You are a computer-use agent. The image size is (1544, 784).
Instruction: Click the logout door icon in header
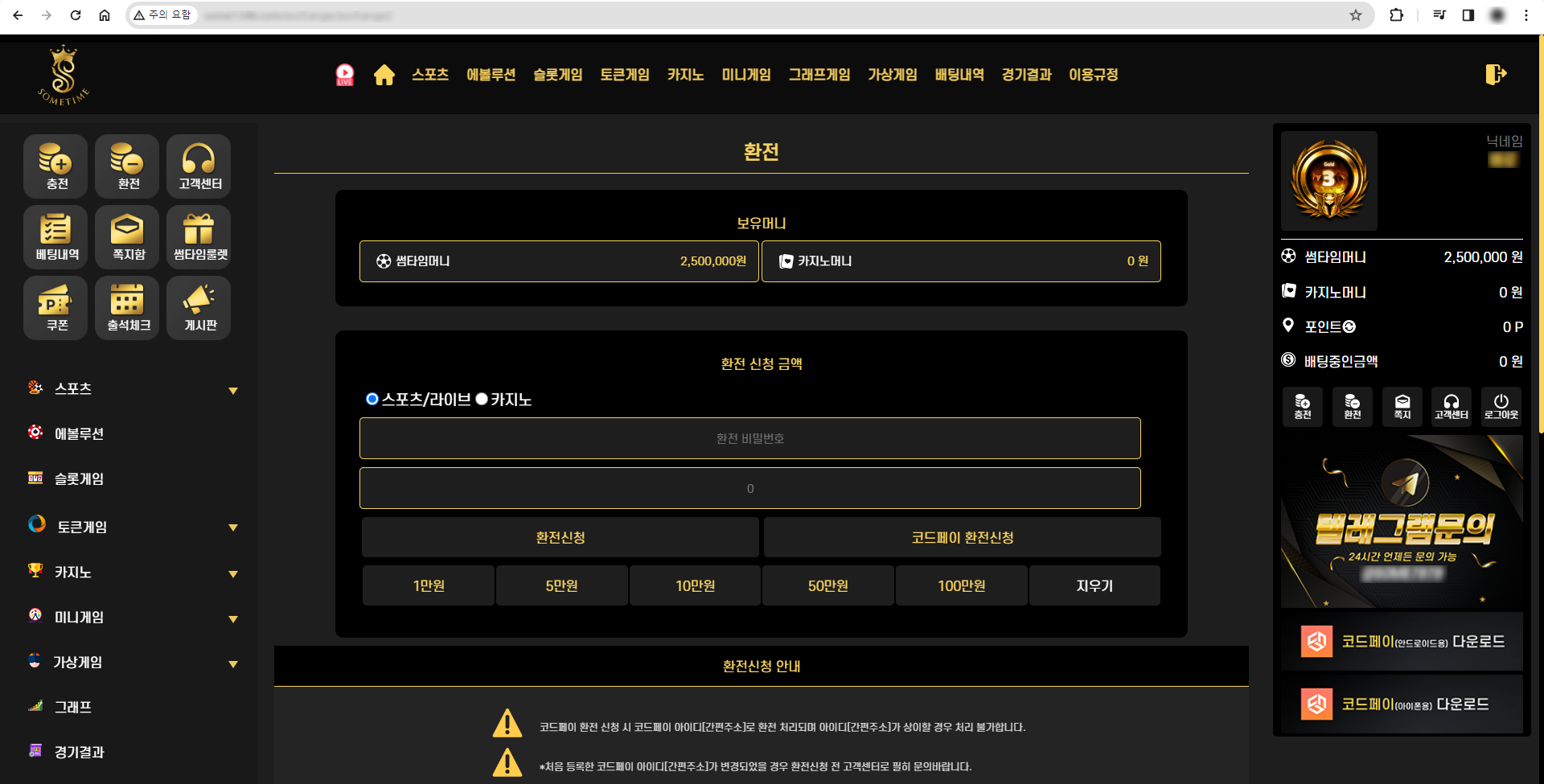pyautogui.click(x=1496, y=74)
